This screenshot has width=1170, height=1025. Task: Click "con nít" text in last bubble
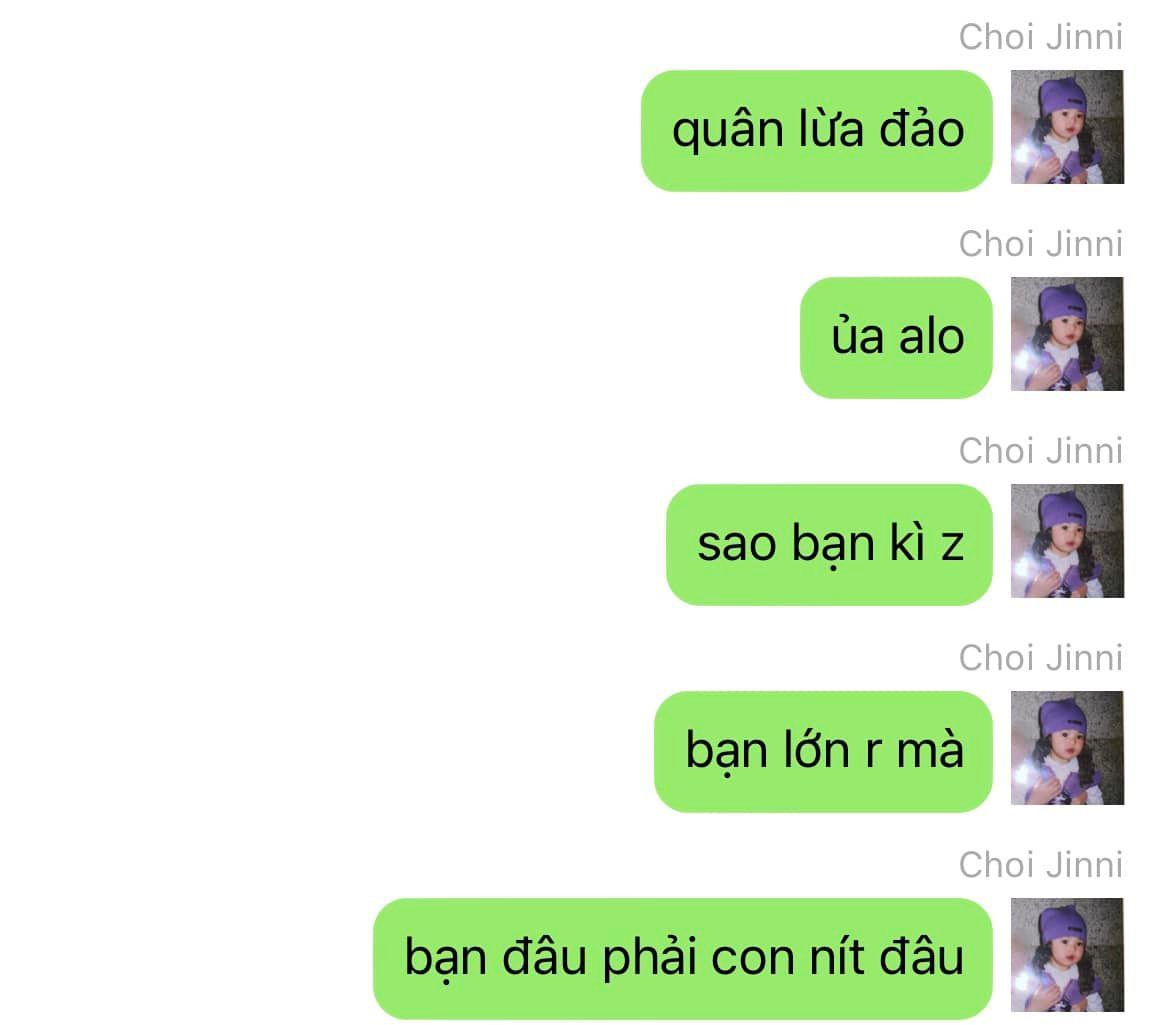787,957
